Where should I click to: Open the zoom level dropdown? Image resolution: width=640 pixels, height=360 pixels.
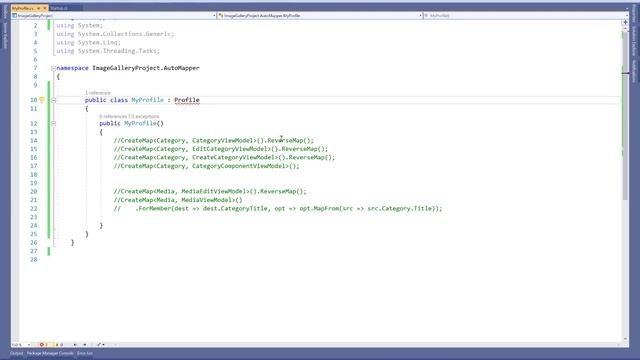(x=22, y=345)
